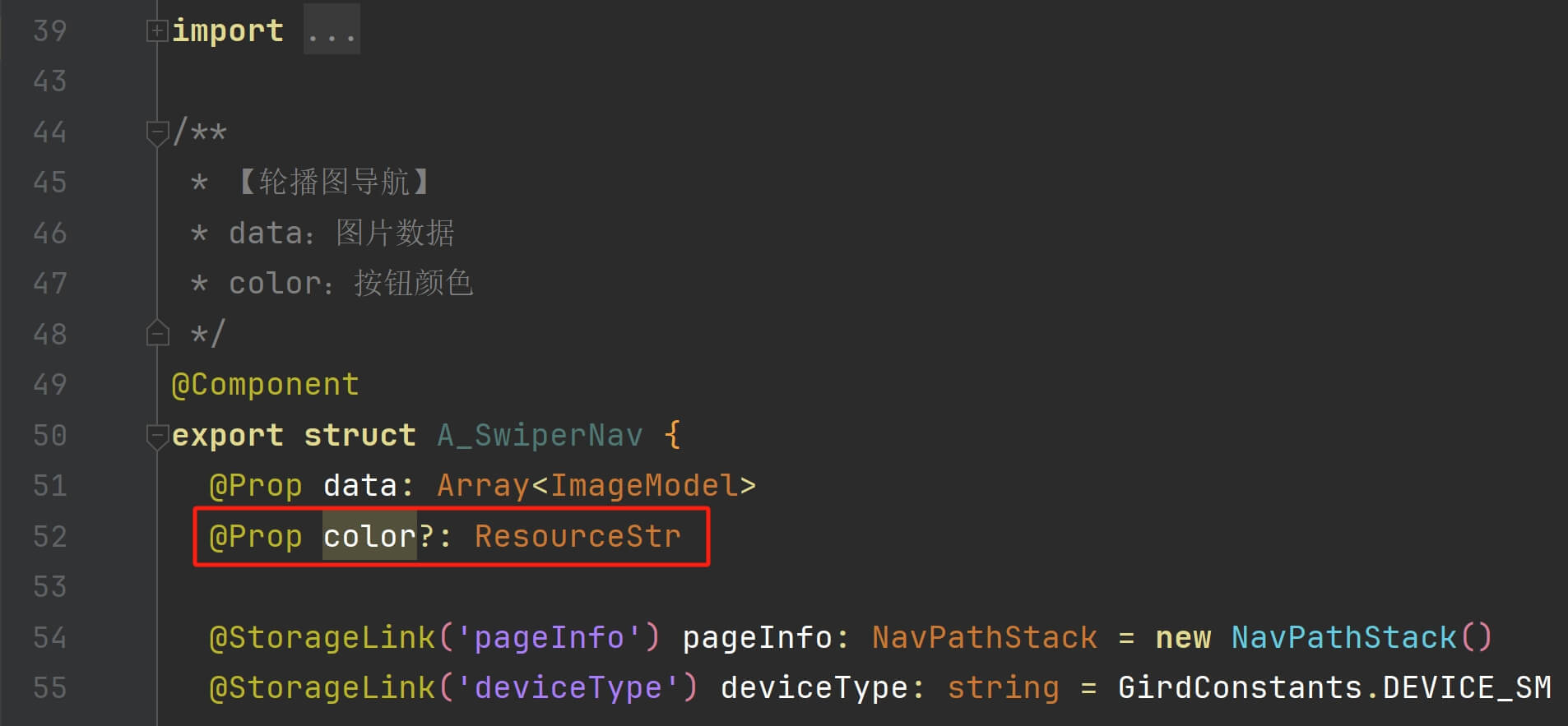Click the @Prop decorator before data
The image size is (1568, 726).
[x=256, y=486]
